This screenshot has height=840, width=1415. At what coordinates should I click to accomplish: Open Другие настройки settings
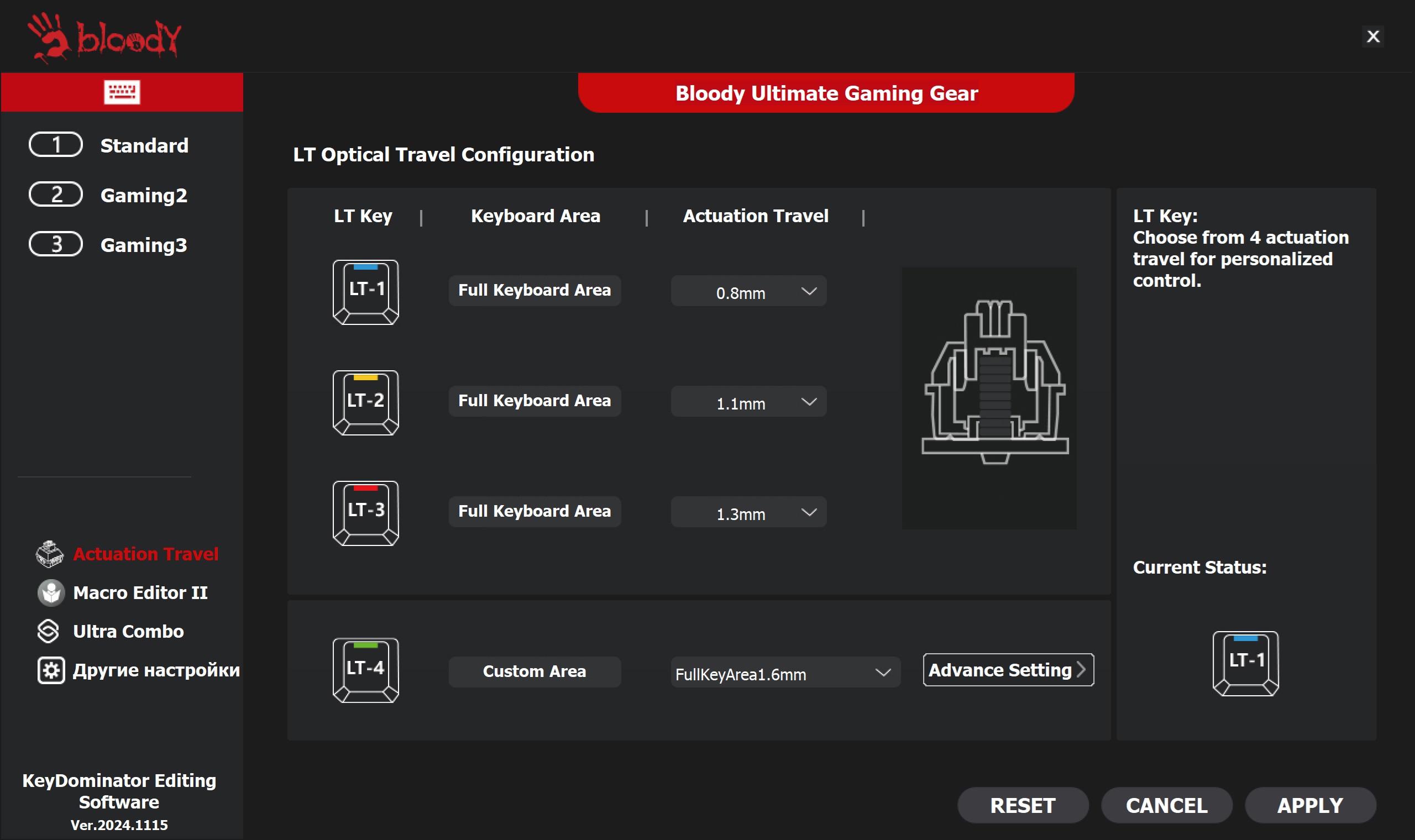click(155, 670)
